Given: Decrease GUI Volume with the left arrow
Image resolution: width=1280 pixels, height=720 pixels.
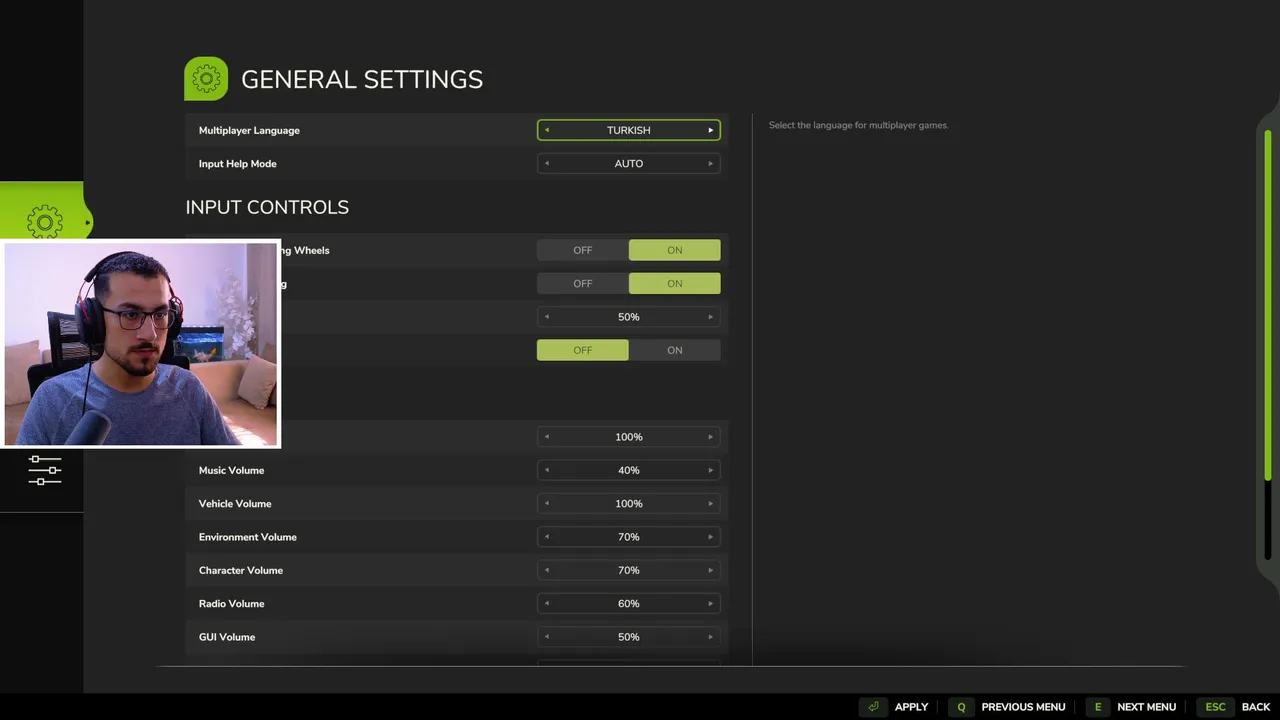Looking at the screenshot, I should (x=547, y=637).
